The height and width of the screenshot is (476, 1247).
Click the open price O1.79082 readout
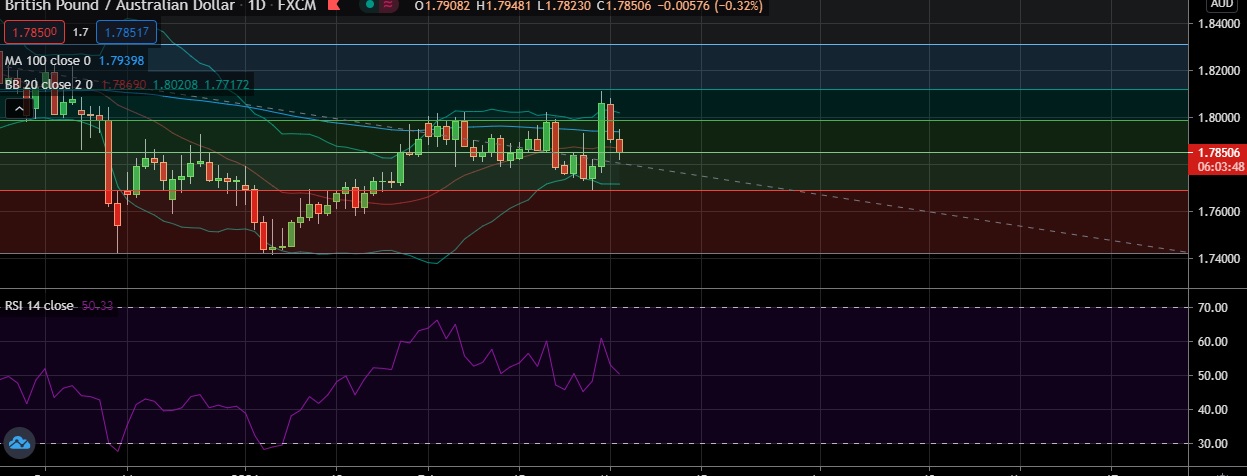[442, 5]
